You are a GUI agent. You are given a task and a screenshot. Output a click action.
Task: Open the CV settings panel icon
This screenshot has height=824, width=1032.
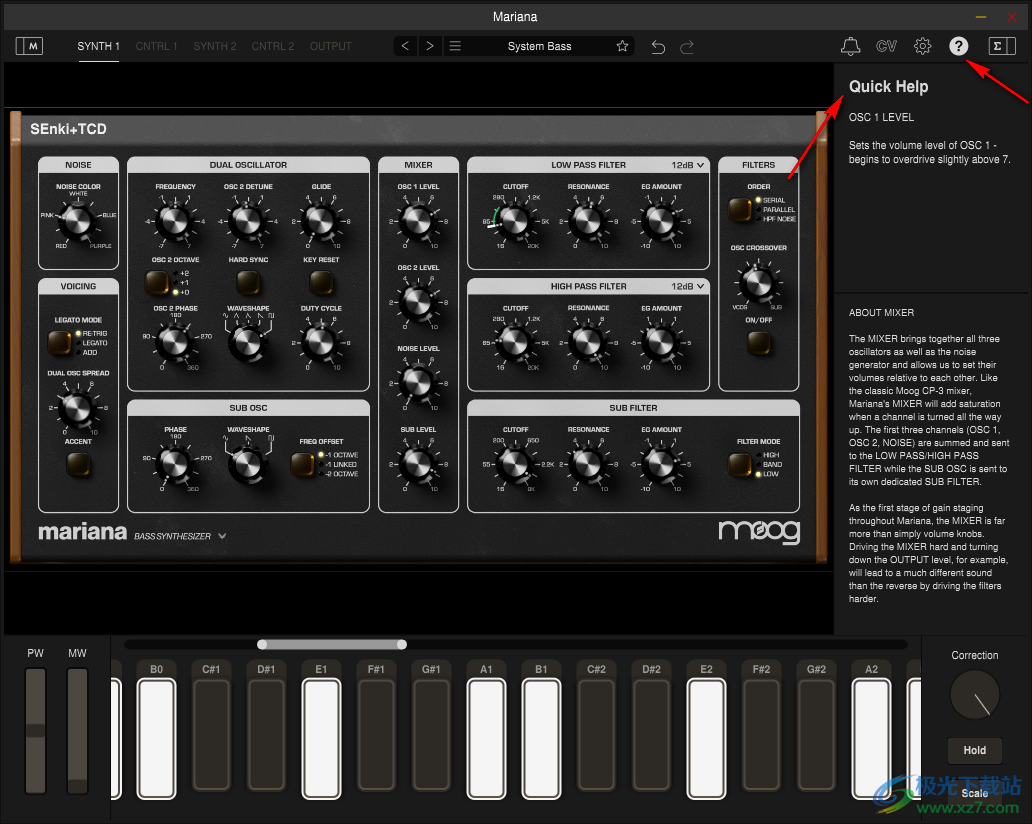(x=886, y=46)
